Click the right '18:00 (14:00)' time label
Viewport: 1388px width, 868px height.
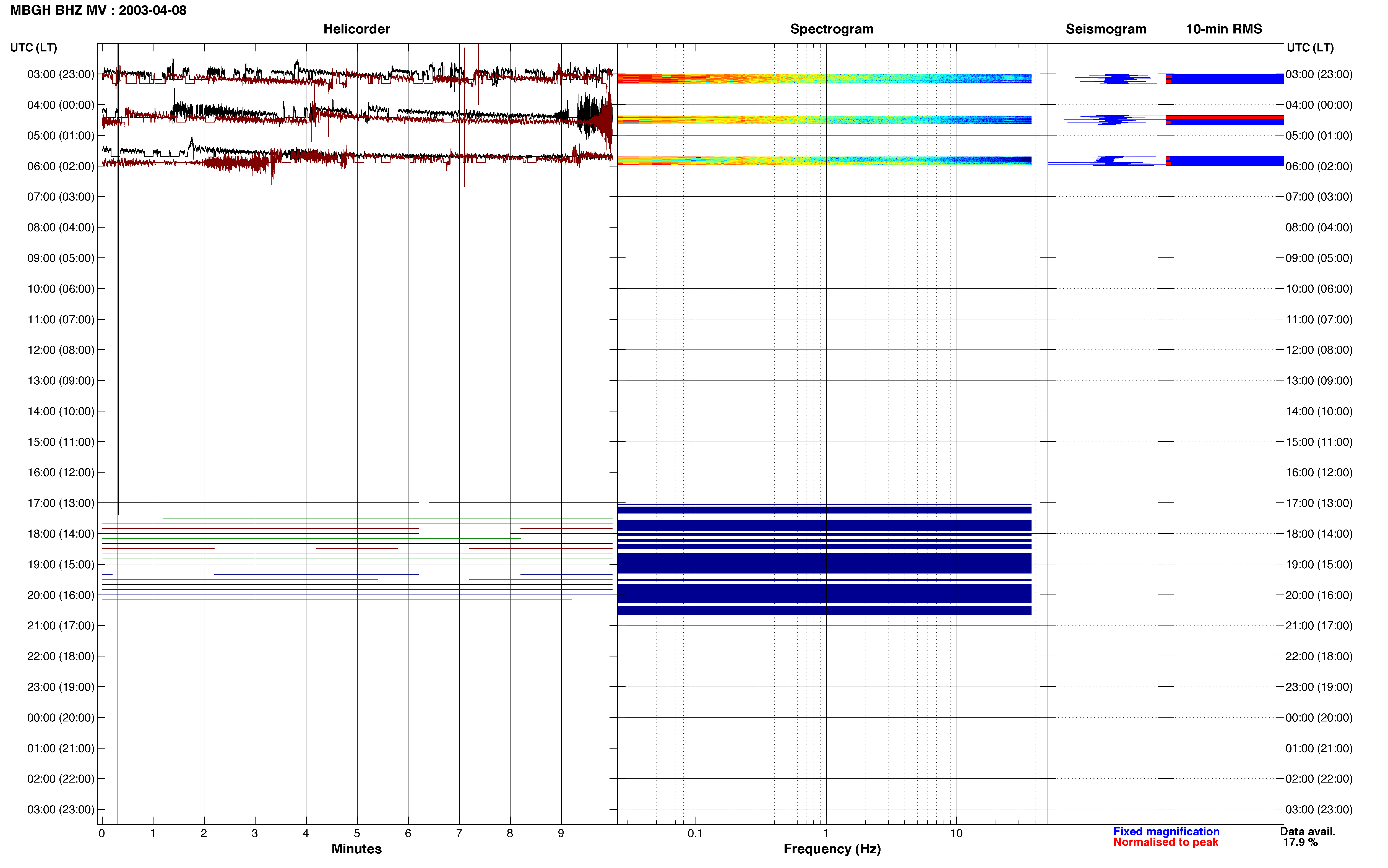[x=1319, y=534]
